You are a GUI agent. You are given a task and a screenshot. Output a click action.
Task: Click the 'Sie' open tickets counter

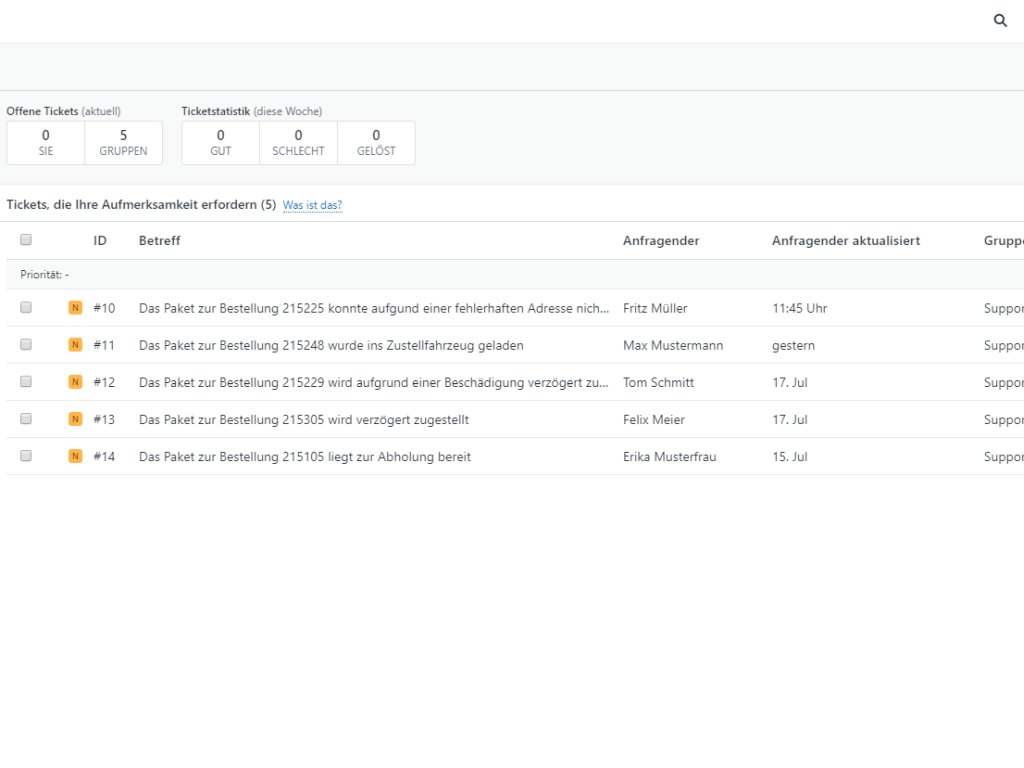click(x=46, y=143)
